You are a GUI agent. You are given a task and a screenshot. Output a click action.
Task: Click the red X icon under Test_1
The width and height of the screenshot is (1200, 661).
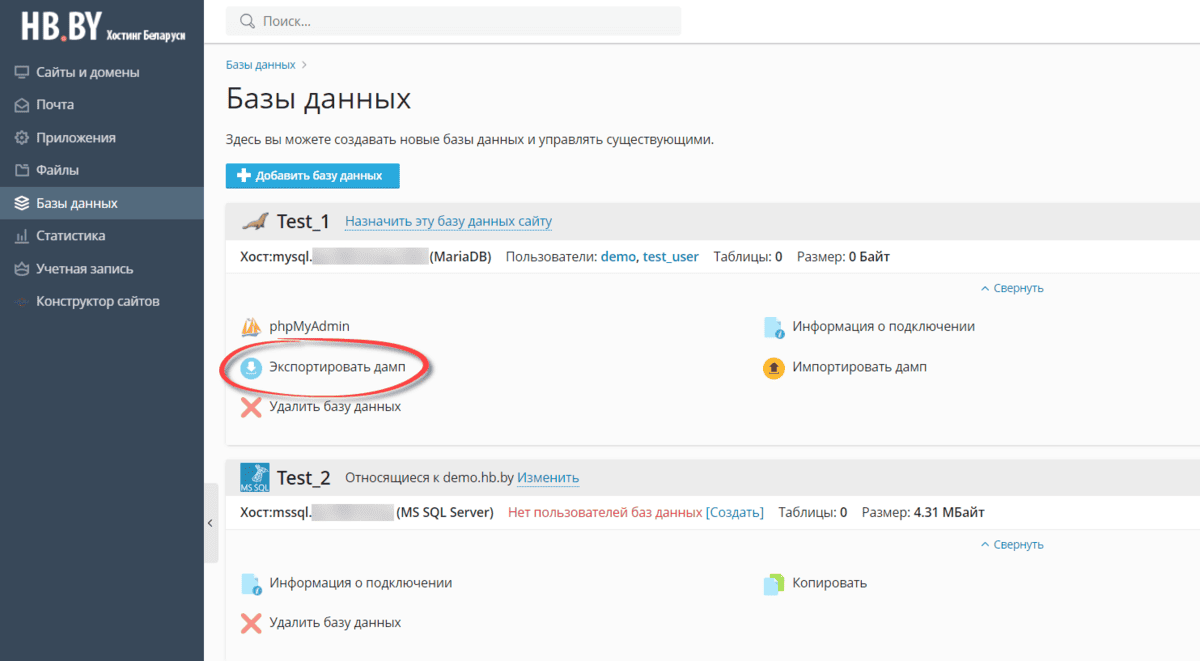pos(251,407)
